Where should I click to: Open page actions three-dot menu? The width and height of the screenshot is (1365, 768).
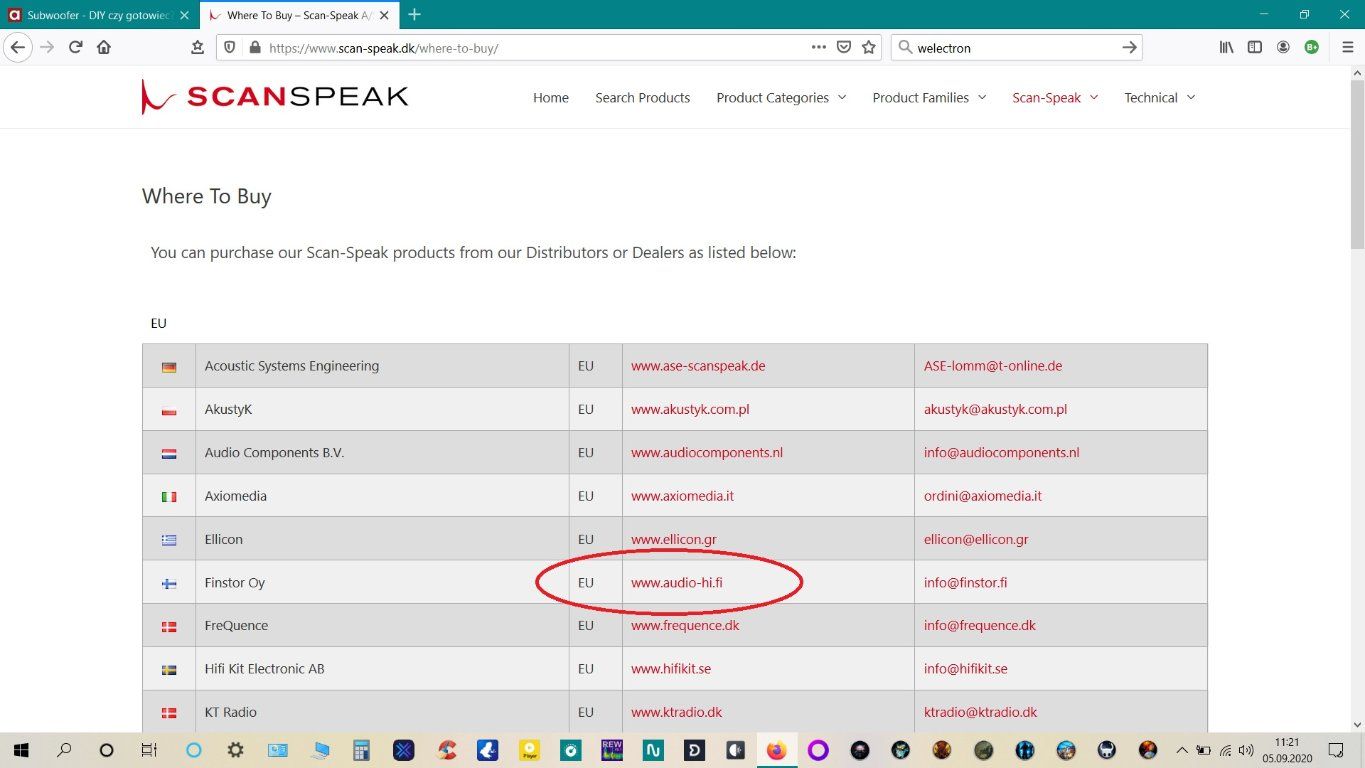(x=819, y=47)
